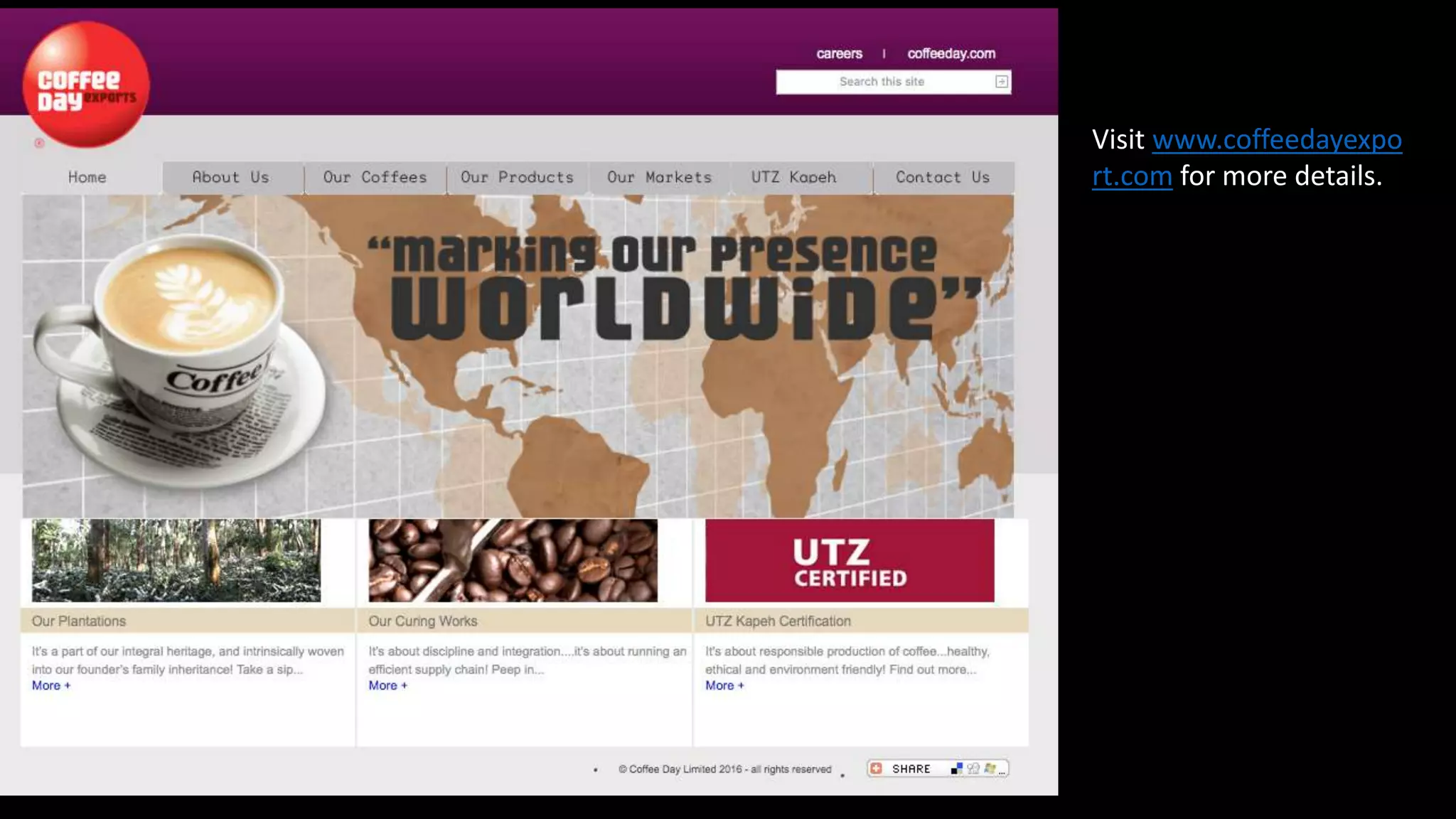Open the coffeeday.com link
This screenshot has width=1456, height=819.
(x=951, y=53)
